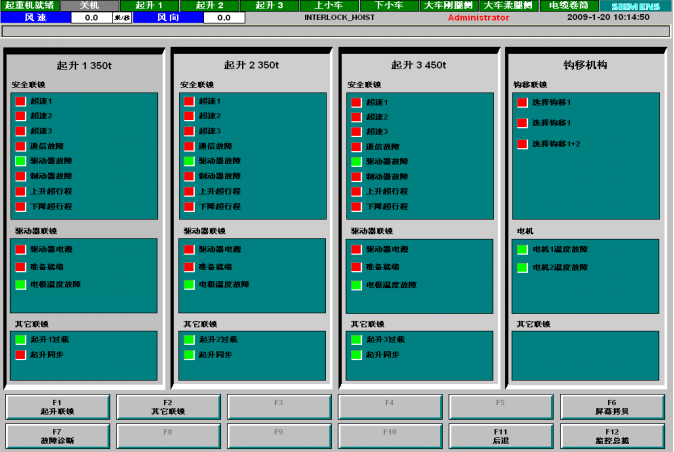Click 准备就绪 indicator in 起升 2 350t panel
The width and height of the screenshot is (674, 452).
[x=188, y=267]
